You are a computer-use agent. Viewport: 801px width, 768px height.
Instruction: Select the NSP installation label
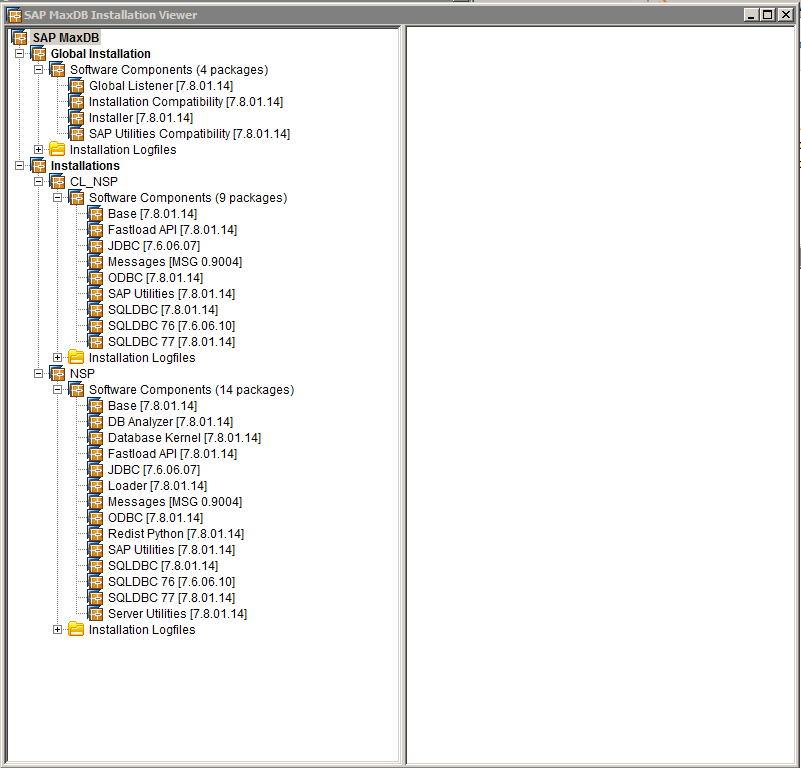82,374
